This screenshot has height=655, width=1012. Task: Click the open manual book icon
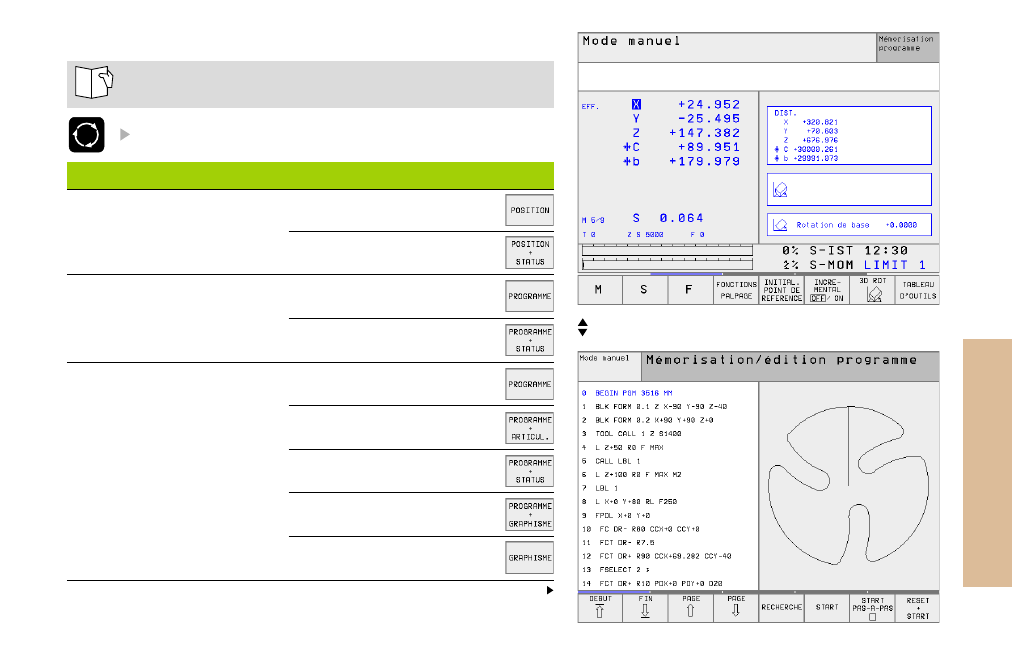click(x=94, y=82)
